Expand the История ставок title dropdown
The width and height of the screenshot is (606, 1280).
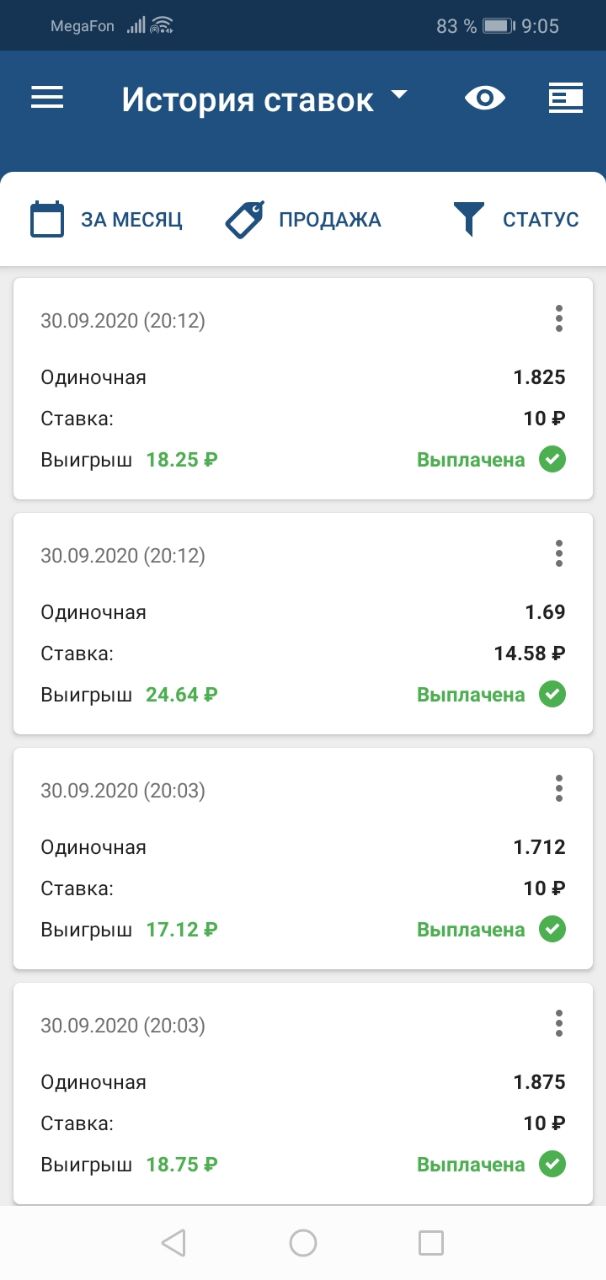tap(399, 96)
